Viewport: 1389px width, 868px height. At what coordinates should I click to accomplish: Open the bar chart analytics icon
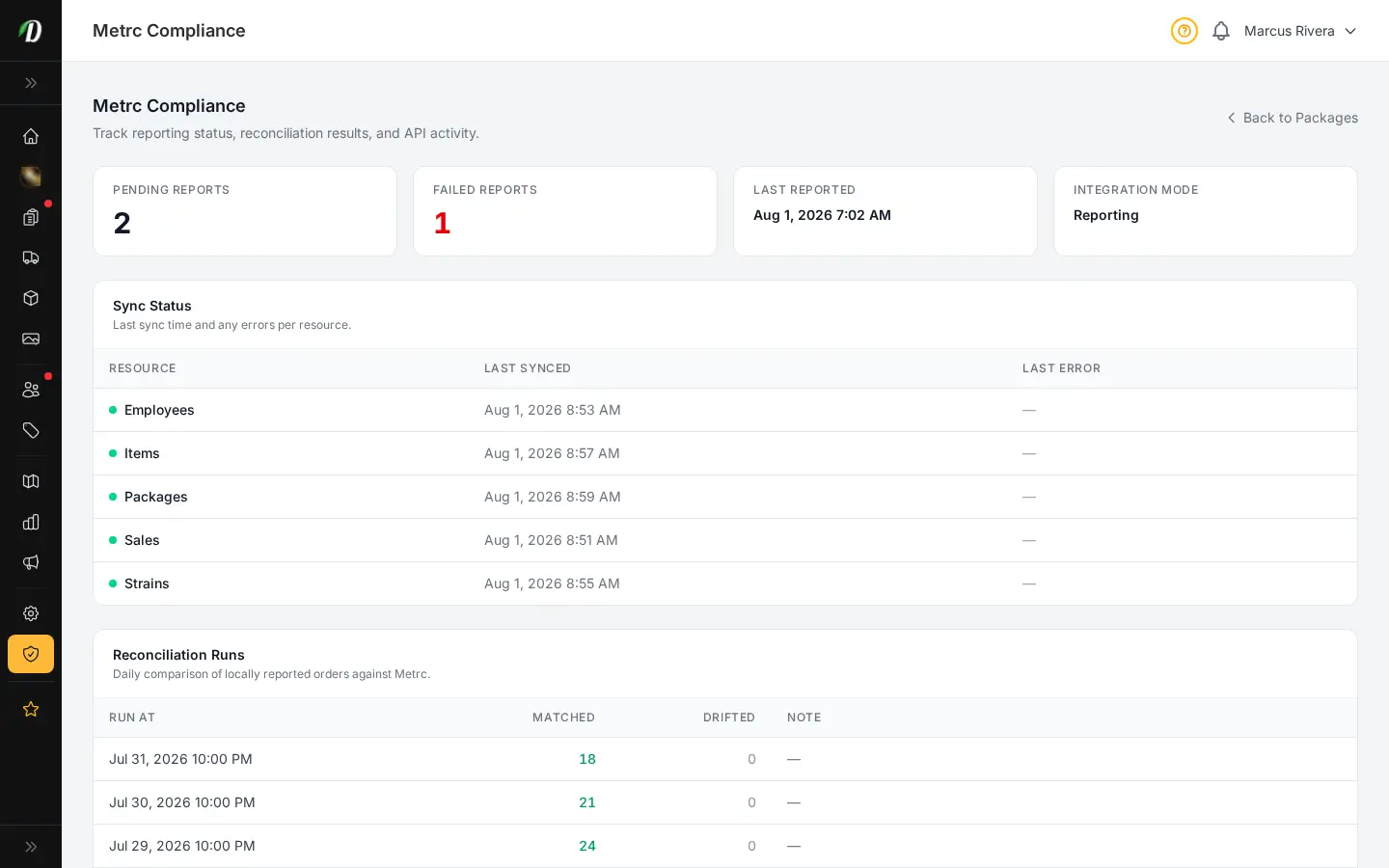[x=31, y=522]
